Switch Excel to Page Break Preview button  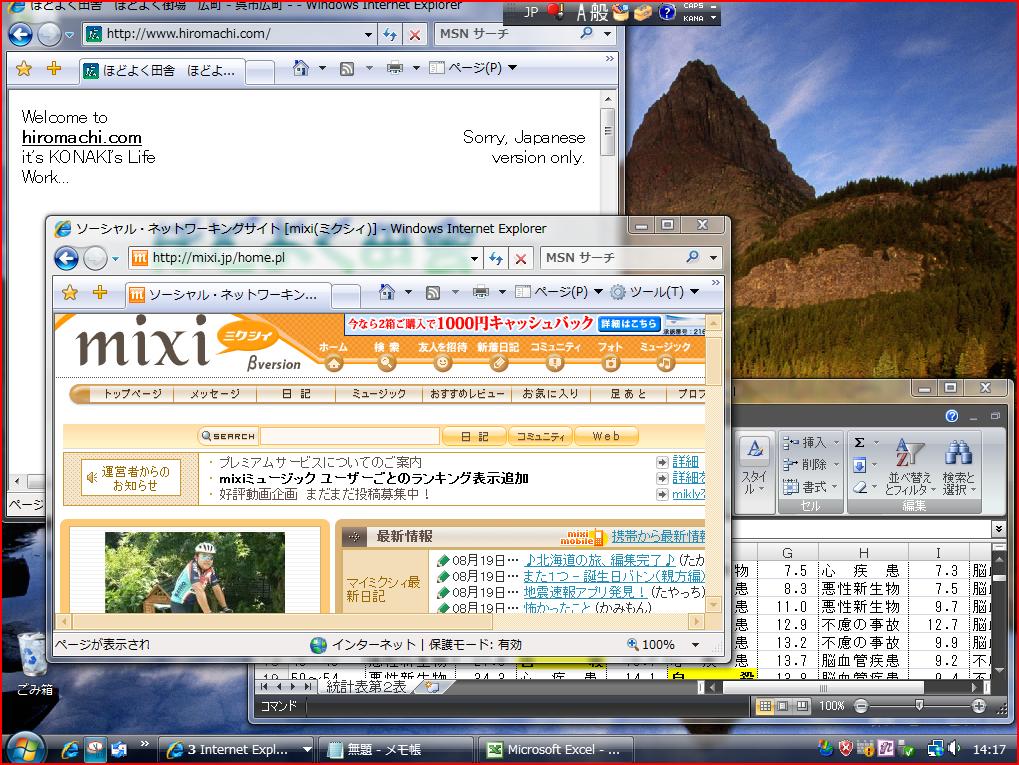[803, 706]
